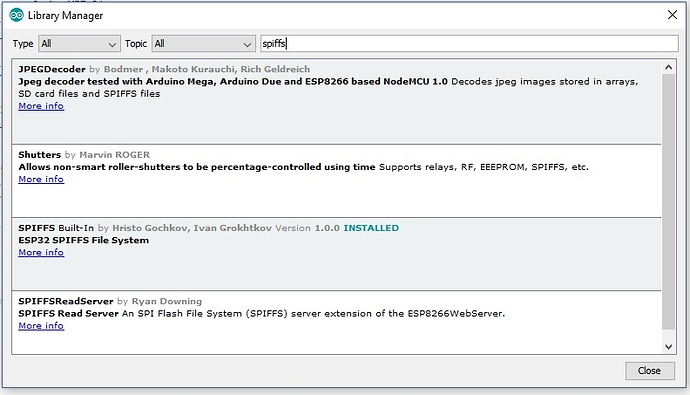Click author text 'Marvin ROGER'
Image resolution: width=690 pixels, height=395 pixels.
[x=114, y=155]
